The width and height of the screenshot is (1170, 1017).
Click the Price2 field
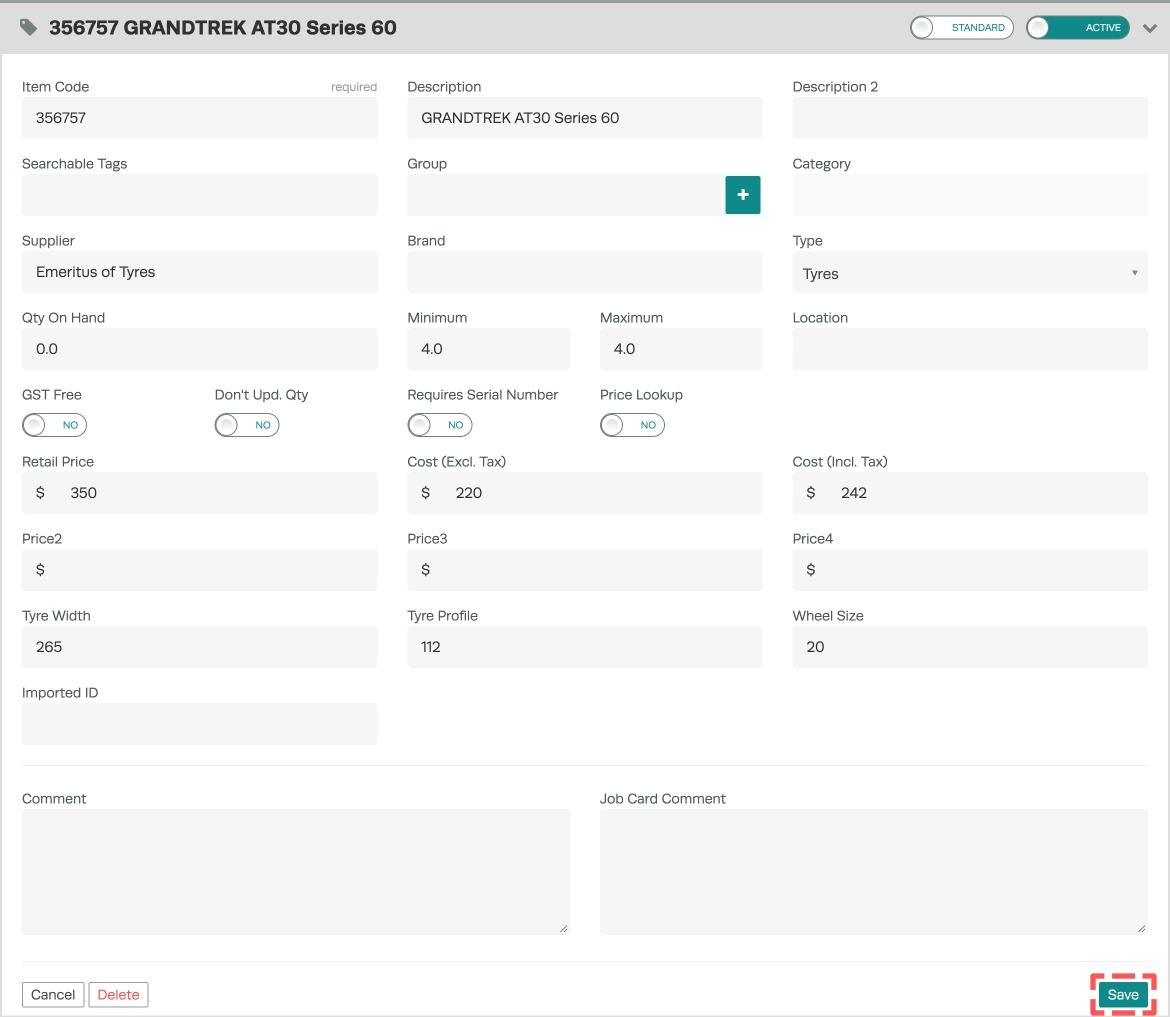click(199, 570)
